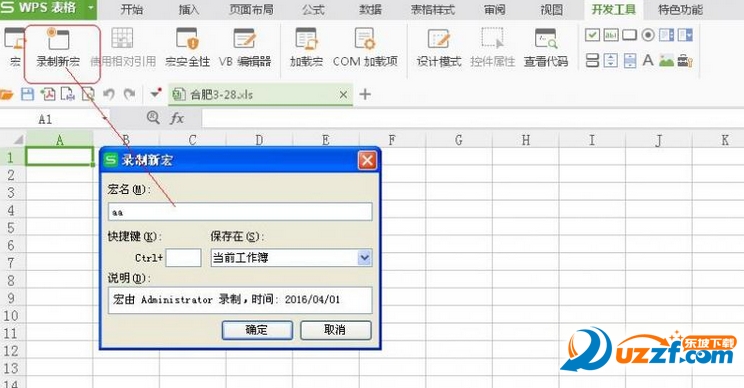Image resolution: width=744 pixels, height=388 pixels.
Task: Insert a text box (abl) control
Action: [611, 35]
